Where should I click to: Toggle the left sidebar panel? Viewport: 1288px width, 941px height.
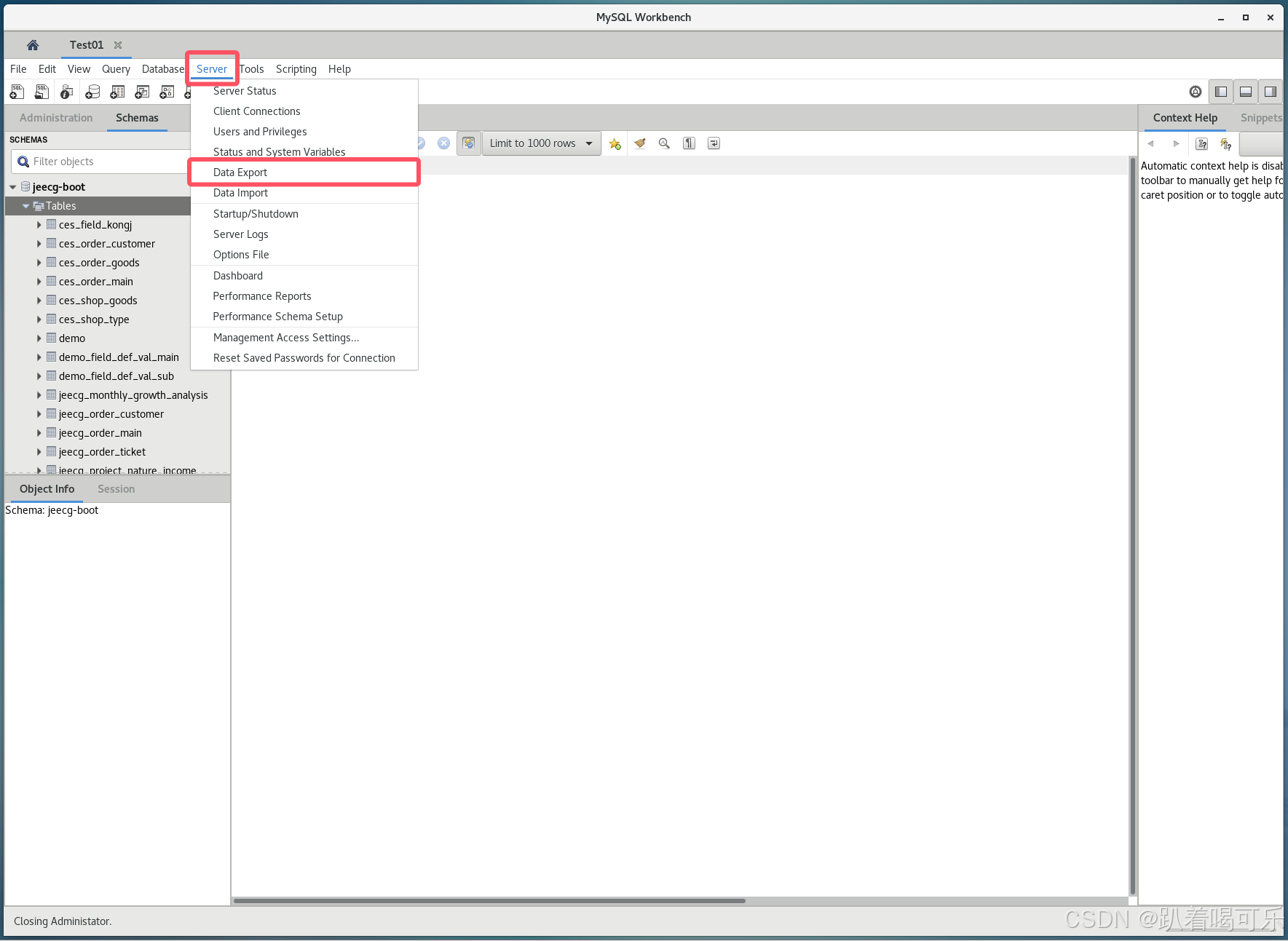pyautogui.click(x=1221, y=92)
